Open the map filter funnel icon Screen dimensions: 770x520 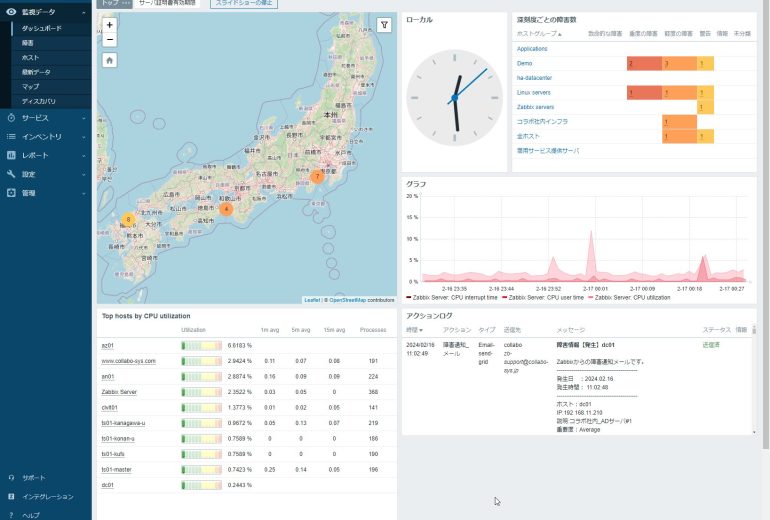[384, 25]
